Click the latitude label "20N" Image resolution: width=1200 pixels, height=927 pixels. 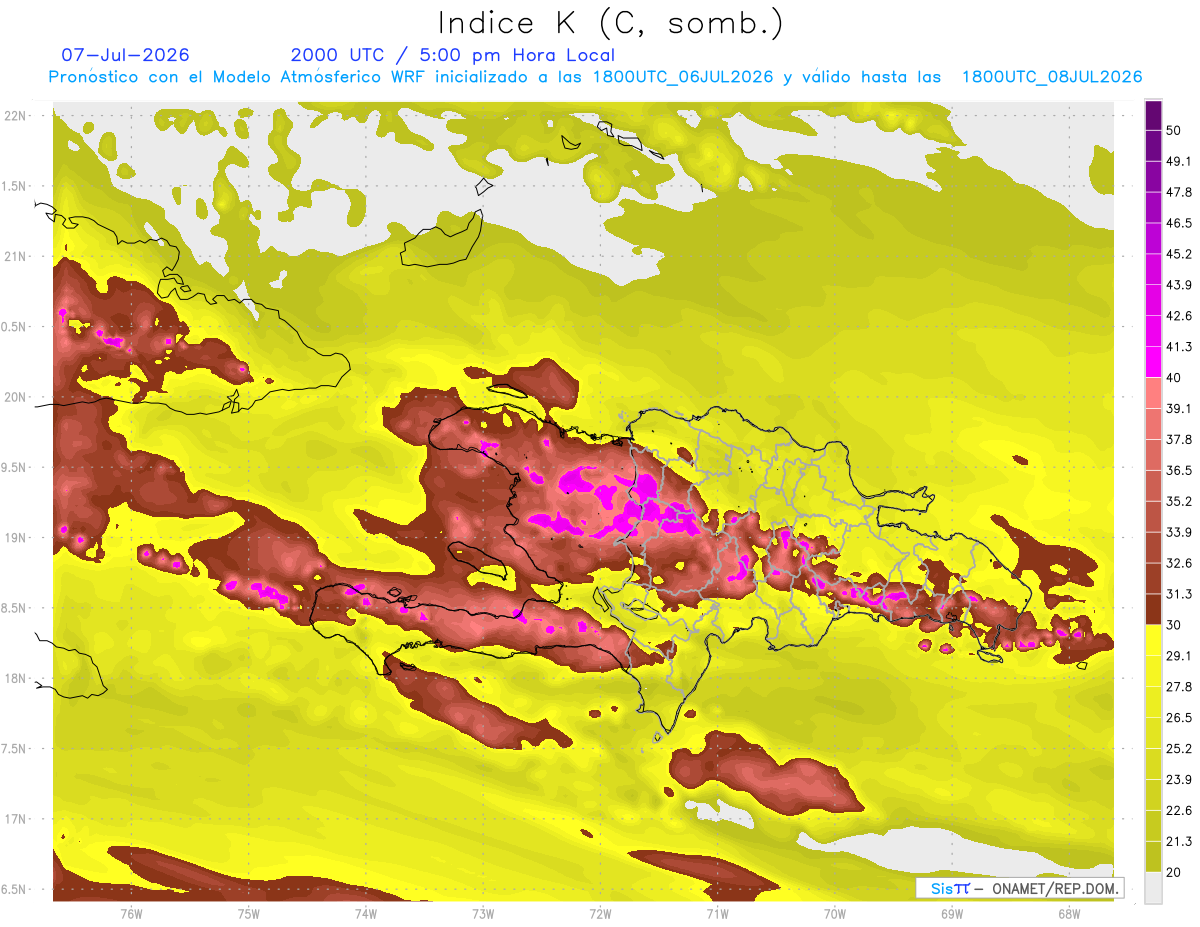[14, 397]
